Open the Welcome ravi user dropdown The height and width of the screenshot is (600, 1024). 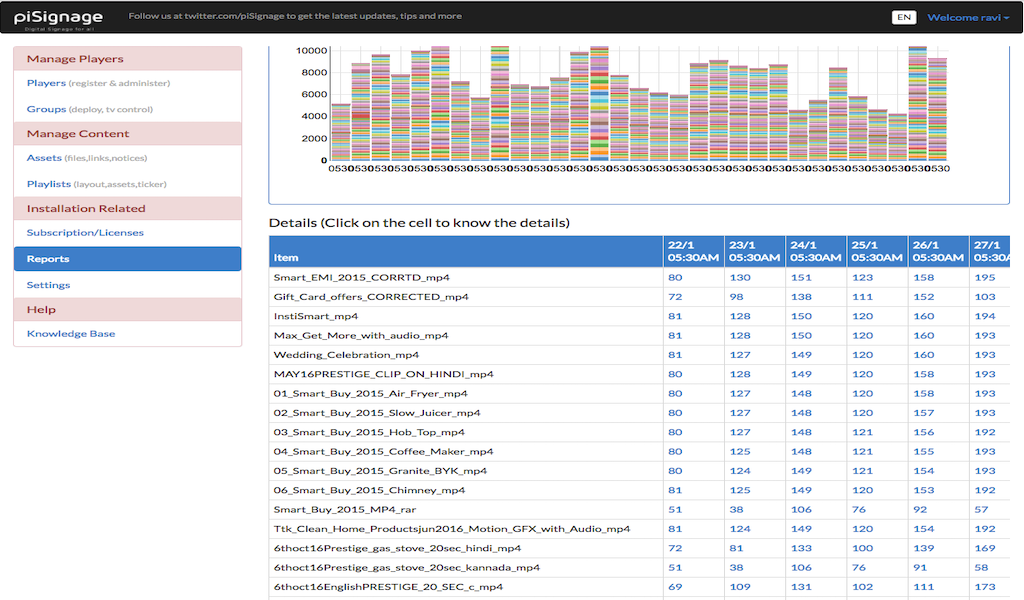[x=968, y=18]
